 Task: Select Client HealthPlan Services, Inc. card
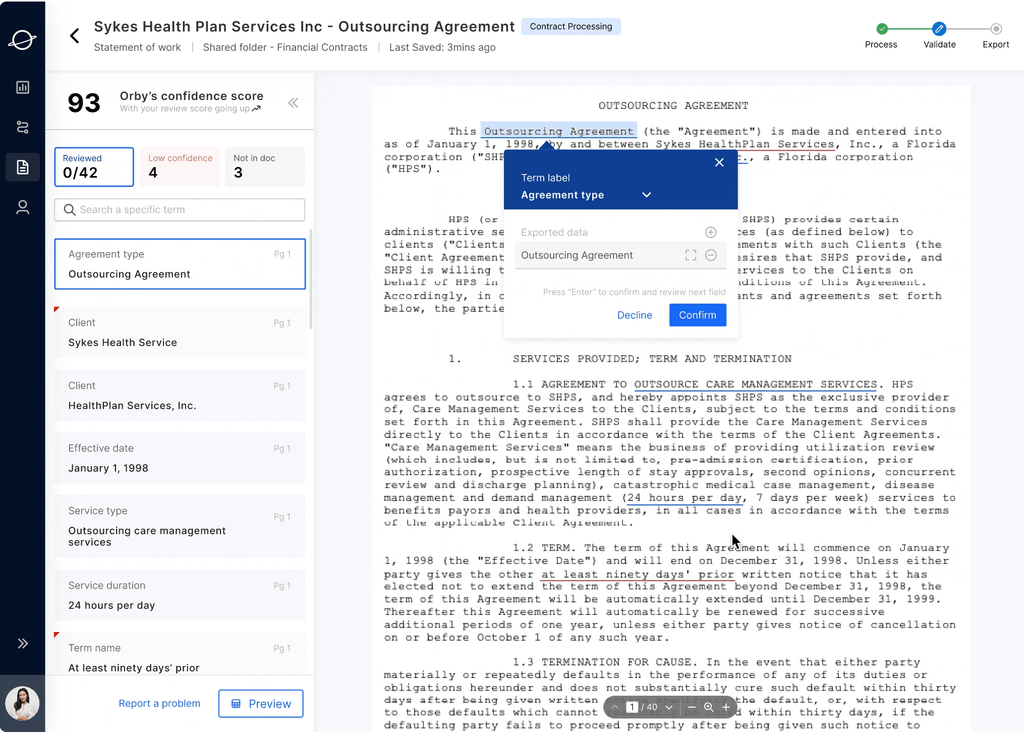click(x=180, y=396)
